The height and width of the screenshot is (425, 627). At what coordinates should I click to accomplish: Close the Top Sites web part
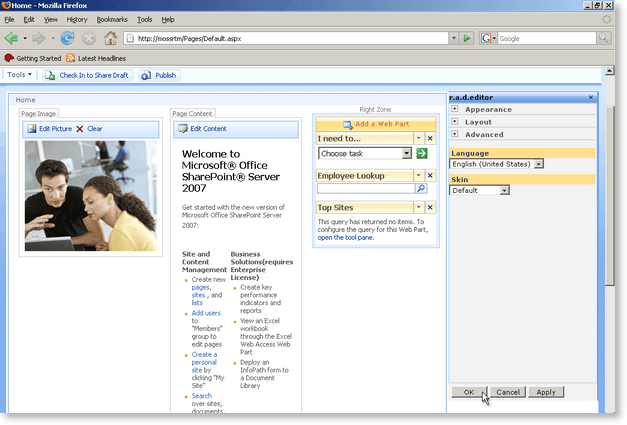click(430, 207)
